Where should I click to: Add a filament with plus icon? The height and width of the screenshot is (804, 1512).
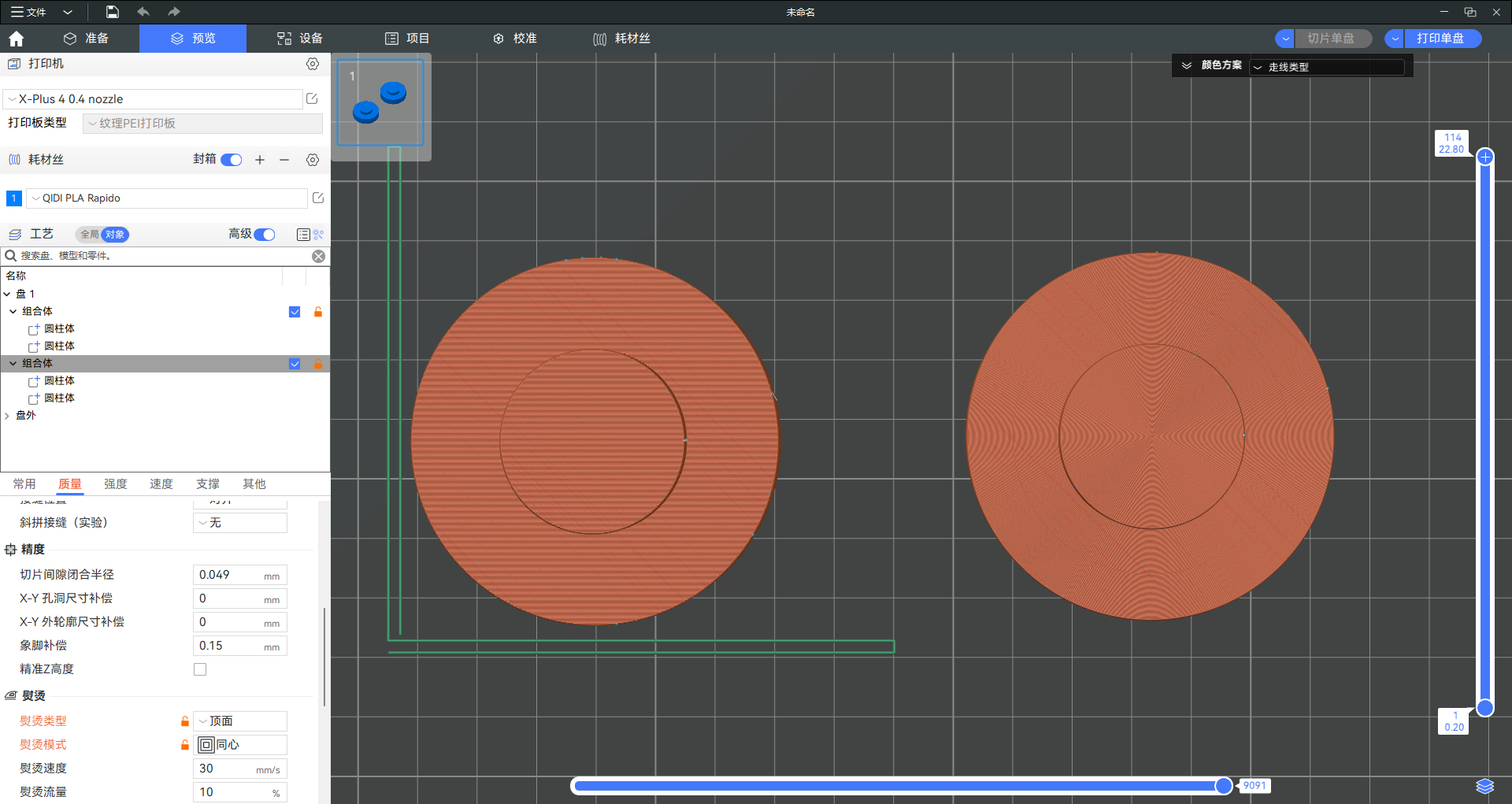[260, 160]
